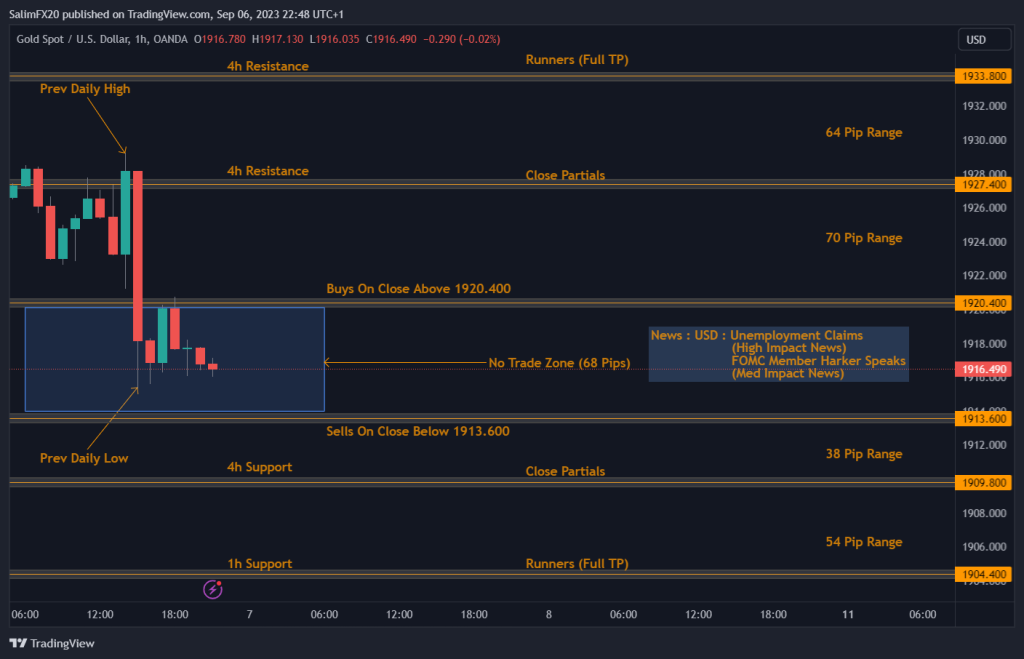Click the 1920.400 orange price tag

981,302
